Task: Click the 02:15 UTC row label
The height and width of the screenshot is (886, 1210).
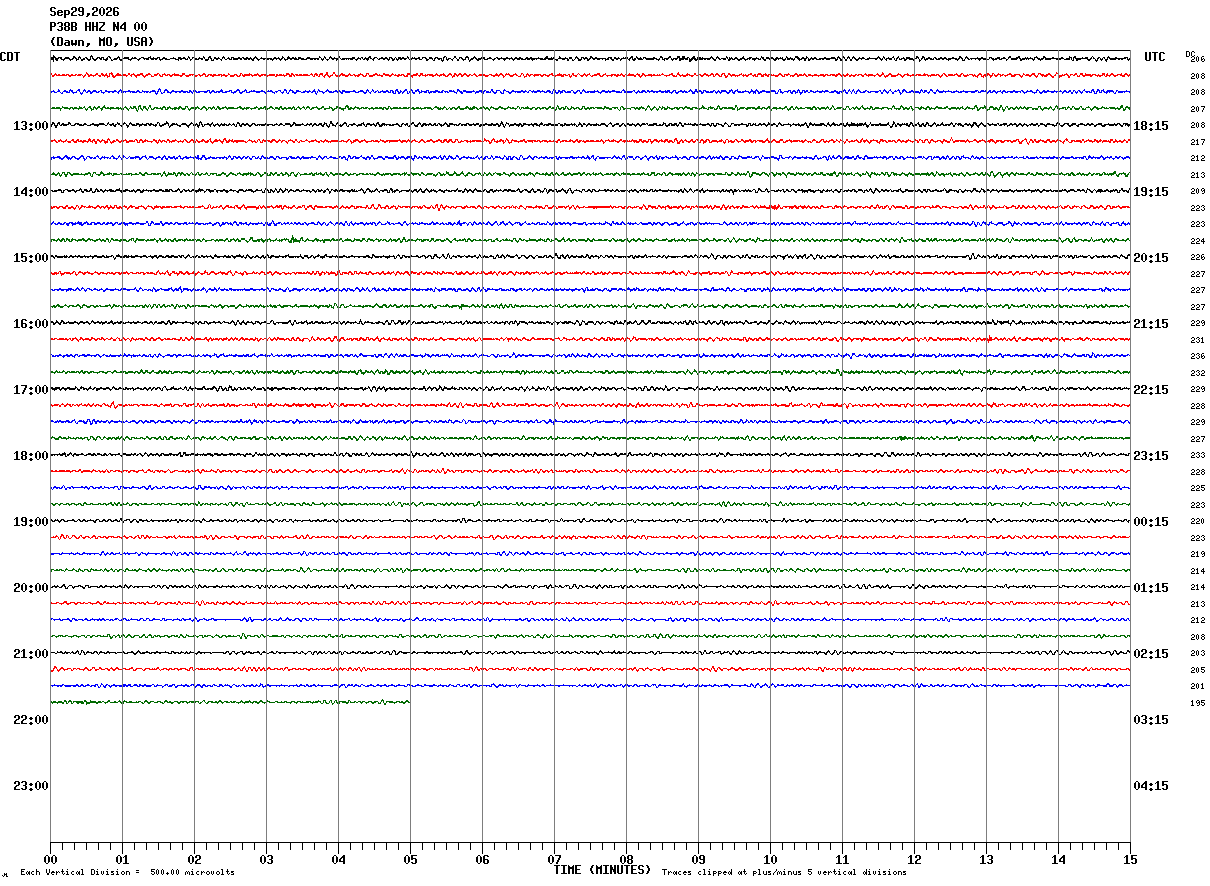Action: point(1150,654)
